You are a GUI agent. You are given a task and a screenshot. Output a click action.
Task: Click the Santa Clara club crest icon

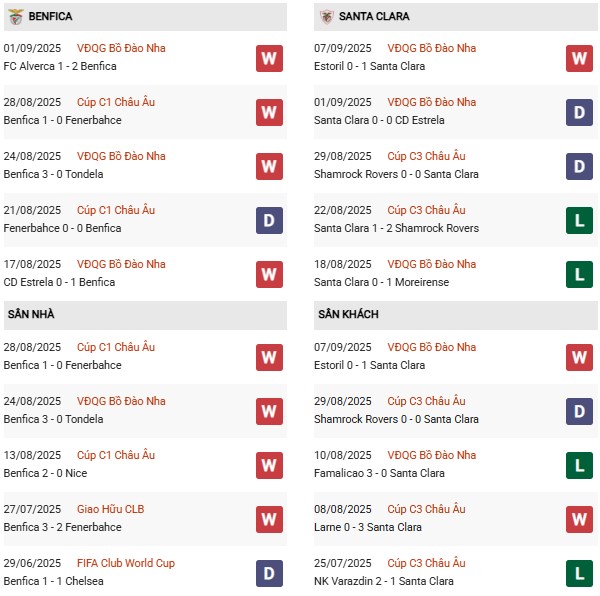coord(326,17)
